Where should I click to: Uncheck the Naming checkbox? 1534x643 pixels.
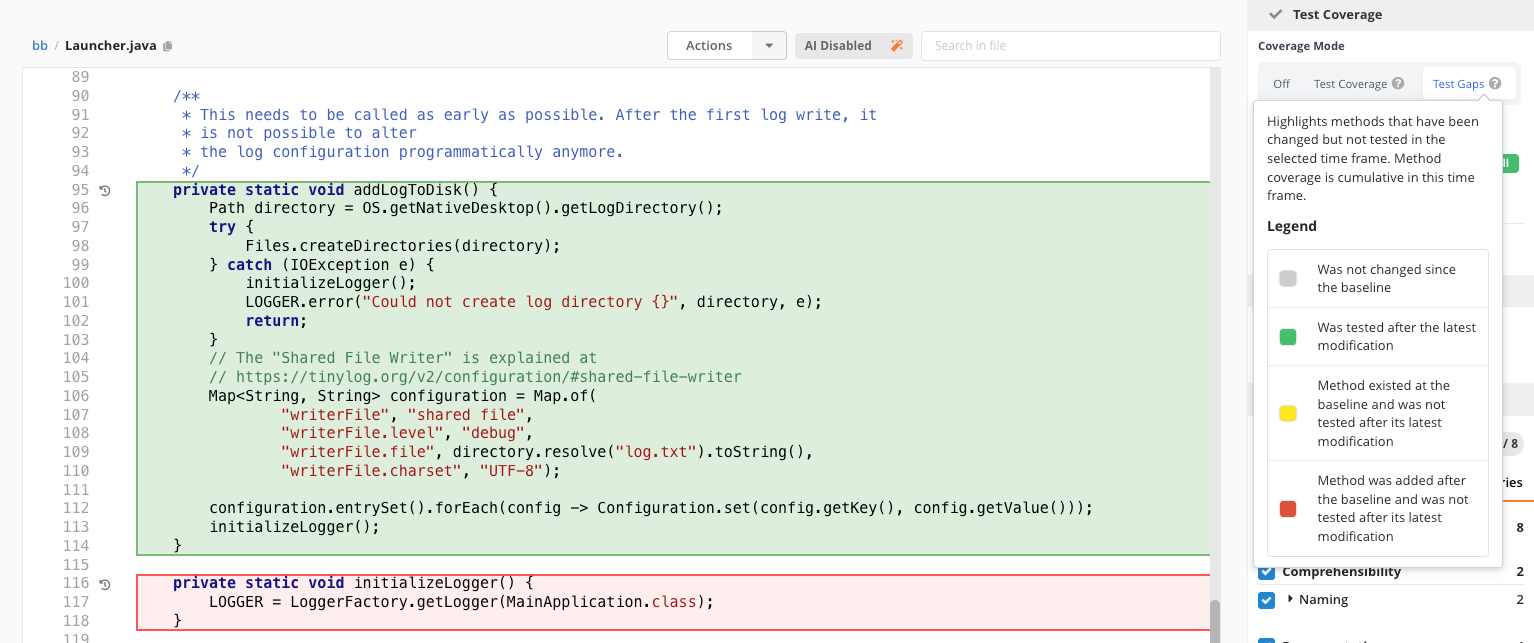1266,600
